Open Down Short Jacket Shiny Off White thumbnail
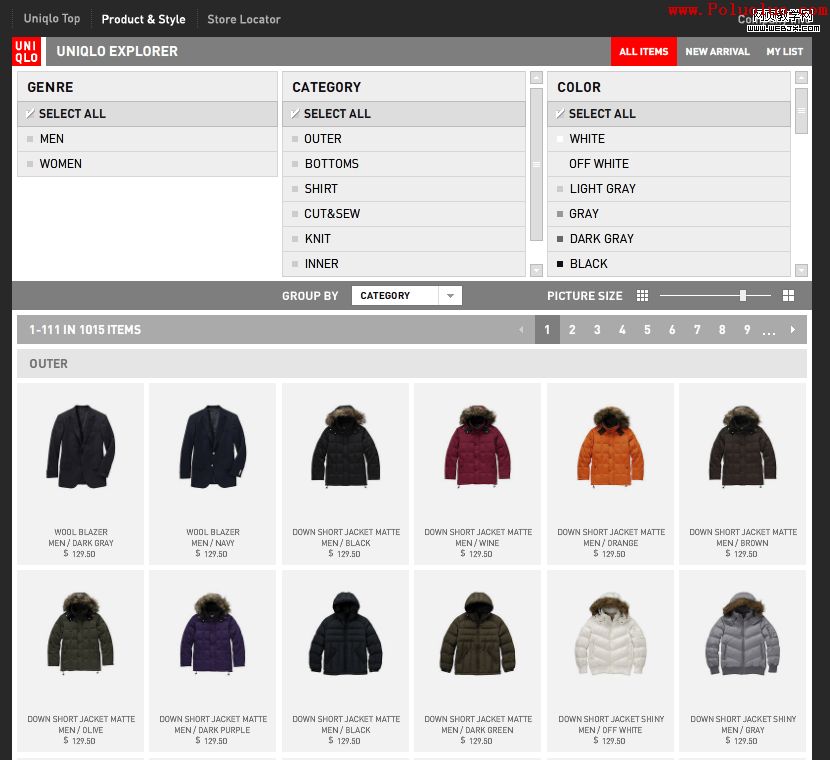This screenshot has width=830, height=760. (x=611, y=661)
